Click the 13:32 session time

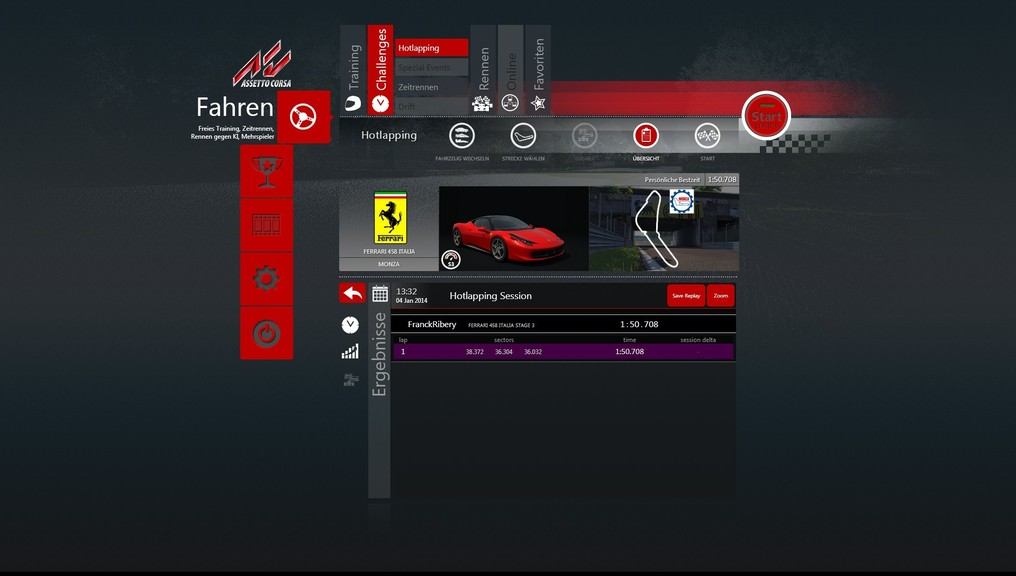pos(406,292)
